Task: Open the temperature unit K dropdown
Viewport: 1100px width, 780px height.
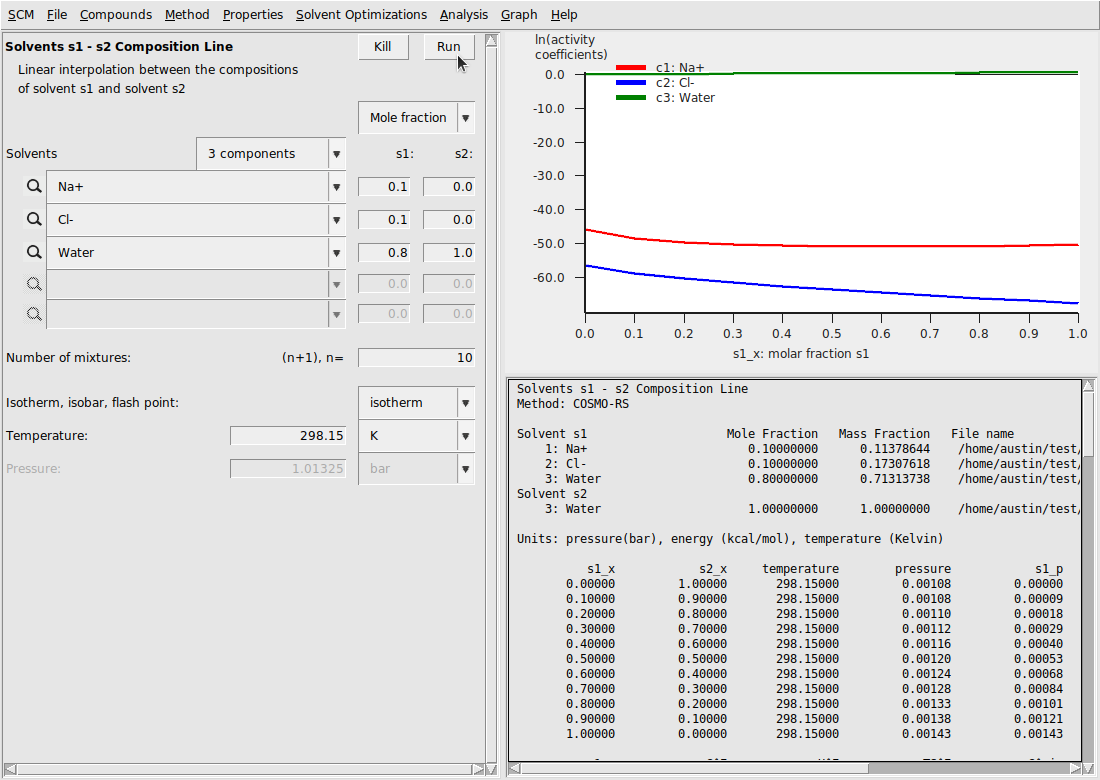Action: (x=465, y=436)
